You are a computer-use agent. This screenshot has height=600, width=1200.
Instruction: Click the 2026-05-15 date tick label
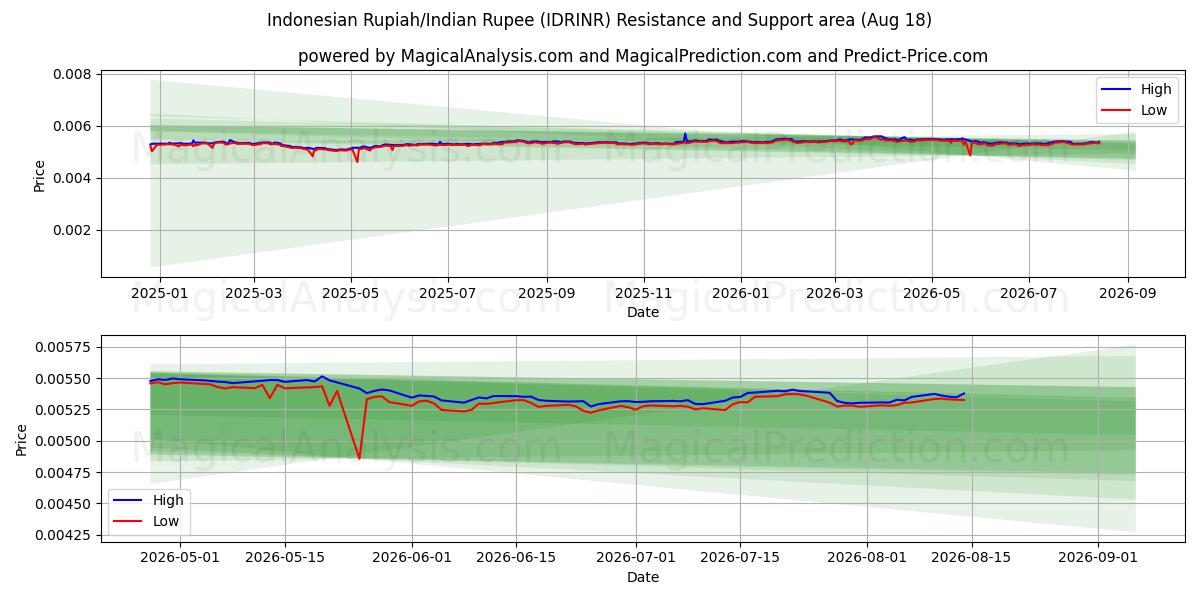(x=285, y=558)
